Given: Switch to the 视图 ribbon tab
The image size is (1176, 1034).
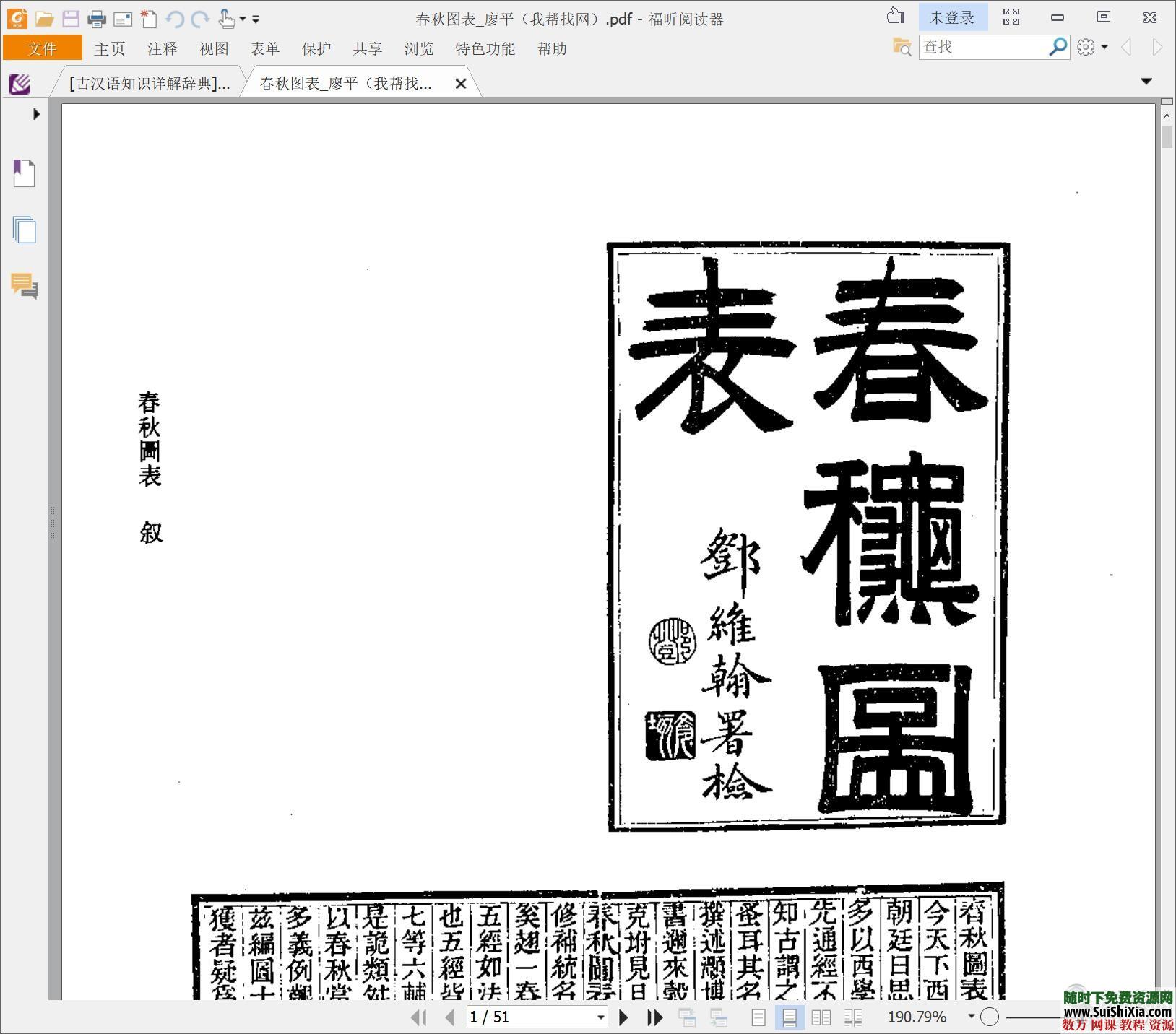Looking at the screenshot, I should (x=212, y=48).
